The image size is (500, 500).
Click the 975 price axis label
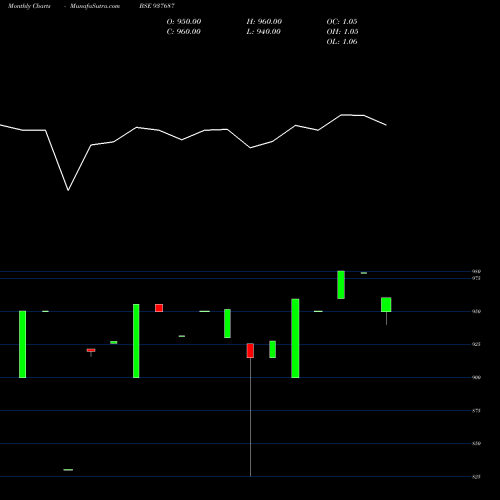click(x=476, y=278)
